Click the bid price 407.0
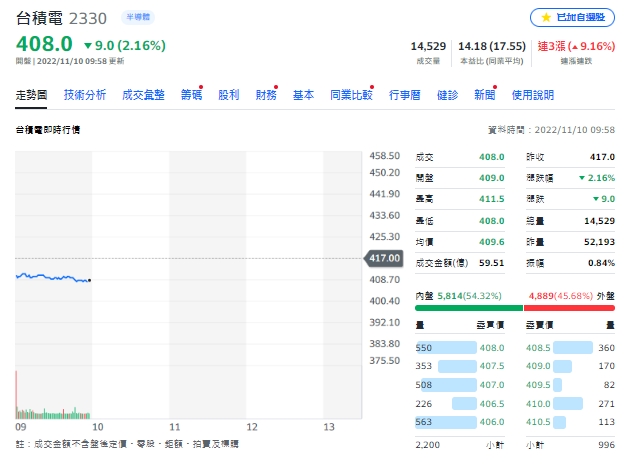Screen dimensions: 631x467 [492, 385]
